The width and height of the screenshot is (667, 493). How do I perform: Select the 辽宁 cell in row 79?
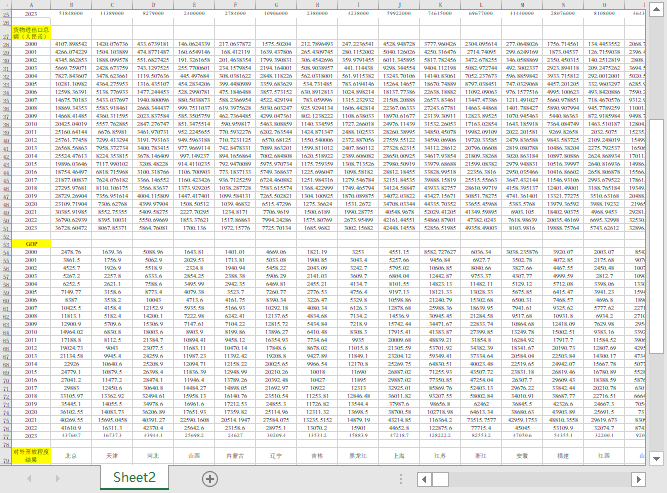(x=276, y=456)
